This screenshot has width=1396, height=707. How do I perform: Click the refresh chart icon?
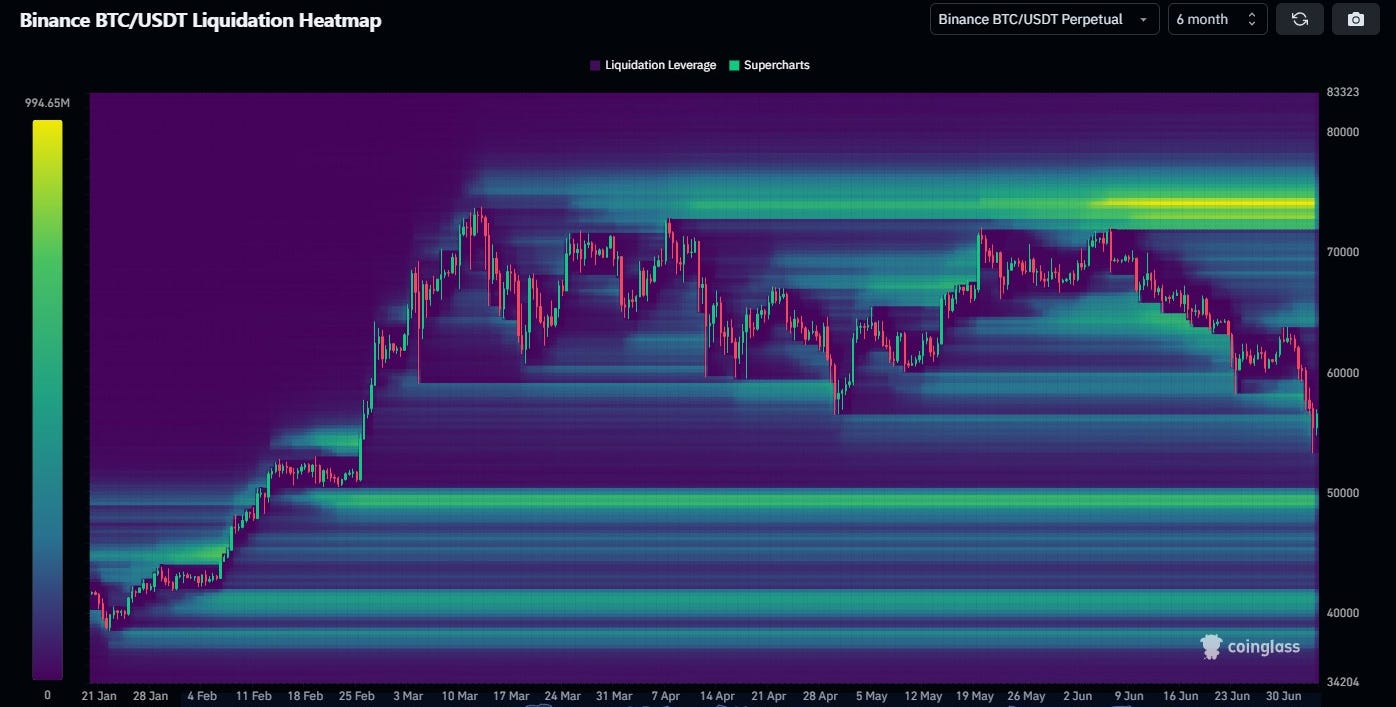click(1299, 19)
